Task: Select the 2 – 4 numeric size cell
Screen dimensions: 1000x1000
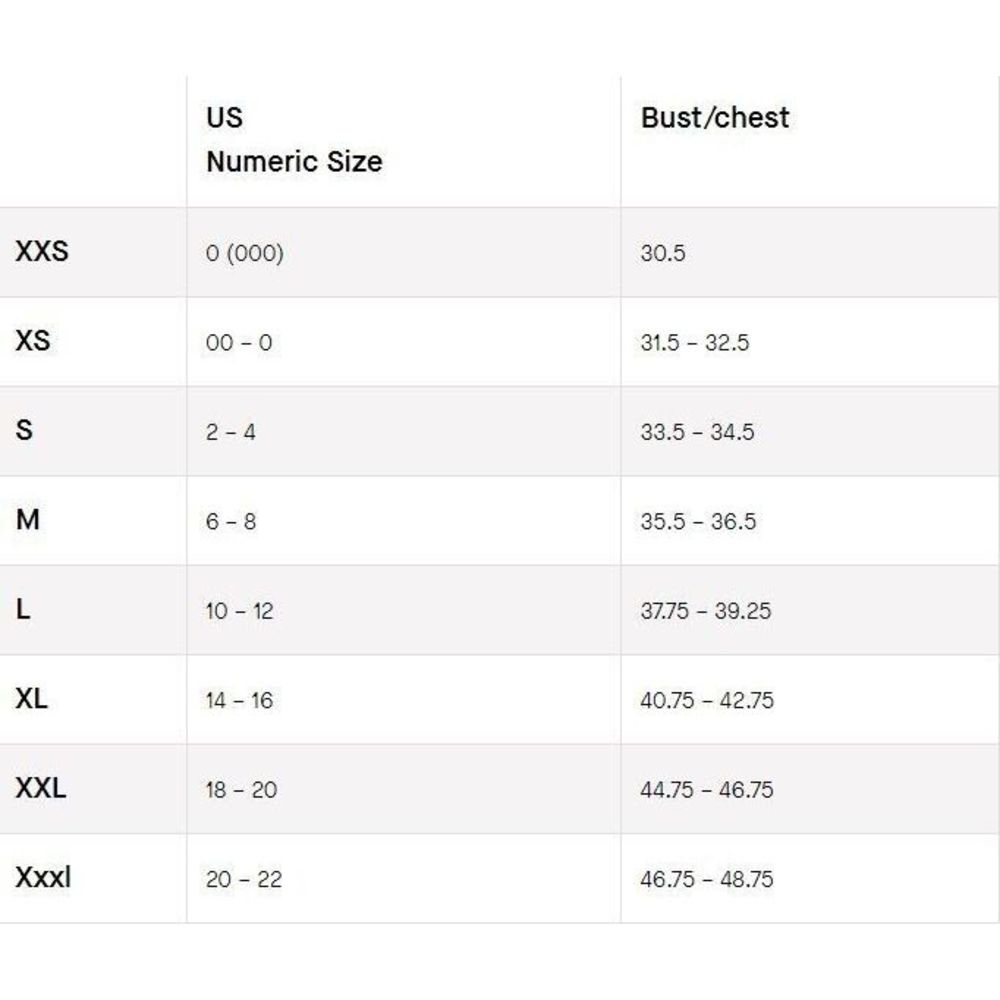Action: (231, 432)
